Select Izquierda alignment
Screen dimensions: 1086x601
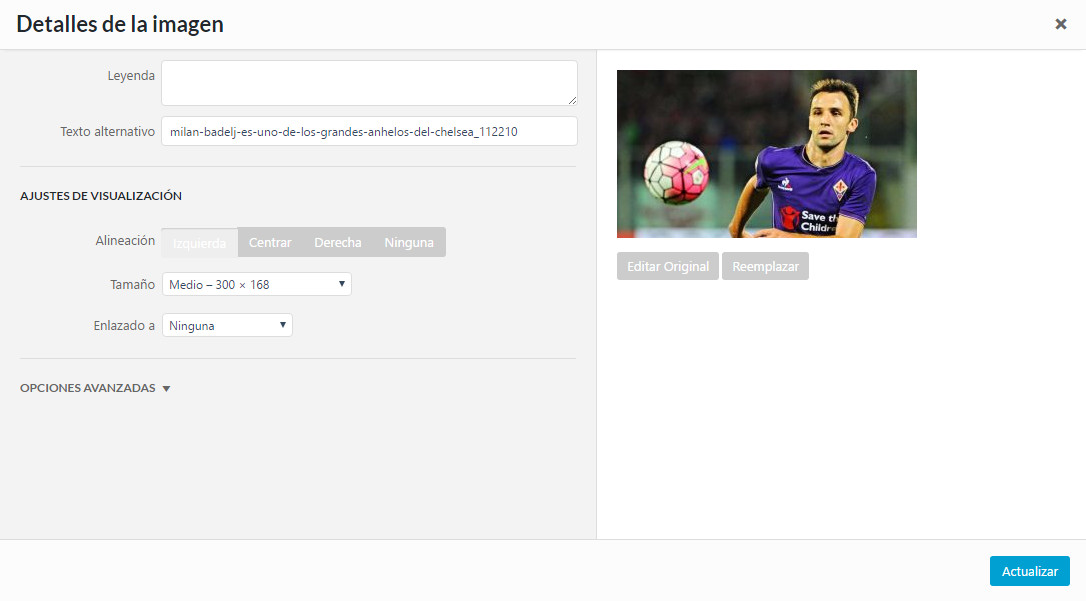[199, 242]
